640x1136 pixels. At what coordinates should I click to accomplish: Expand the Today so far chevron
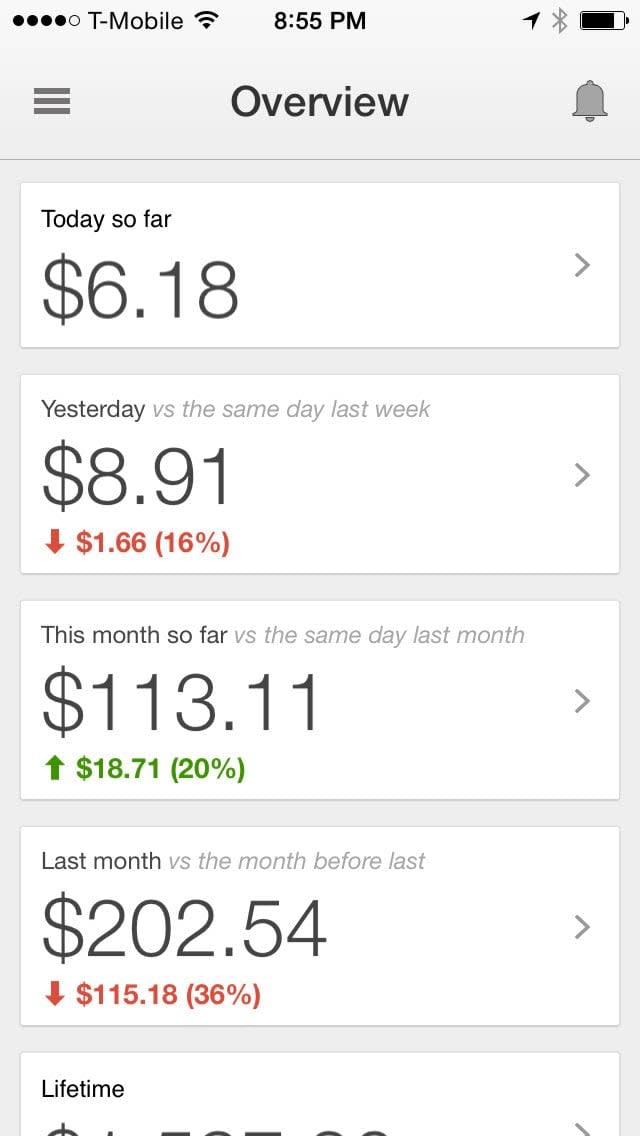(583, 265)
